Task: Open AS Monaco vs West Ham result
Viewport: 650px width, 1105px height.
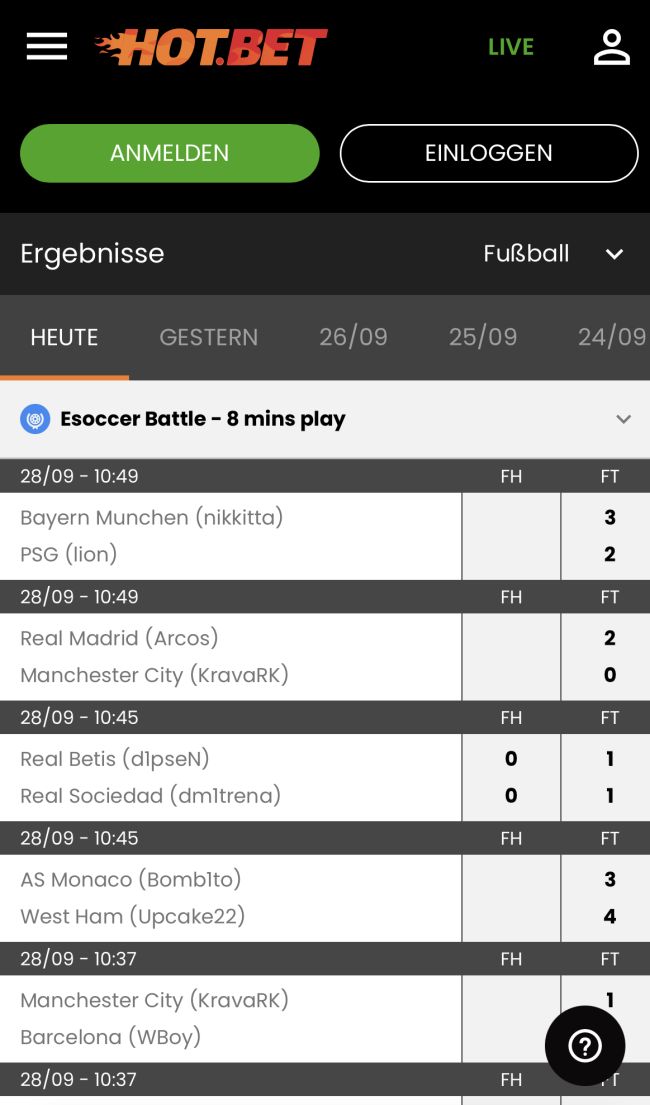Action: click(x=230, y=898)
